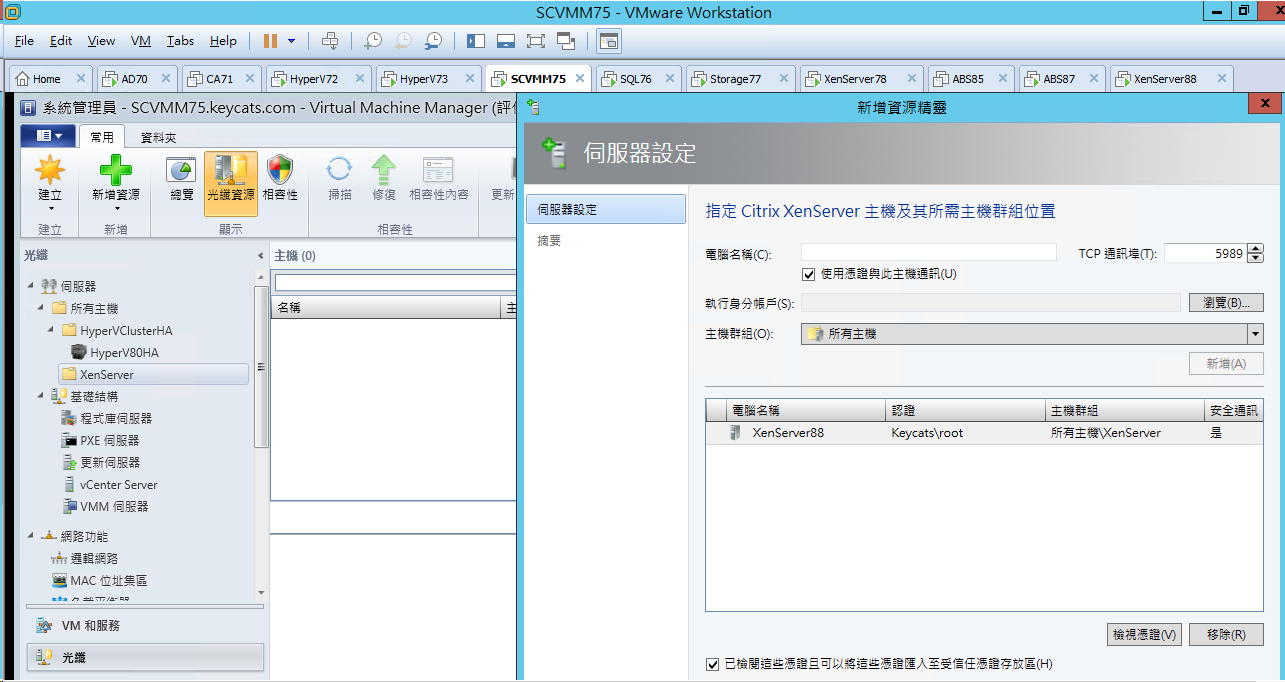Click the send Ctrl+Alt+Del toolbar icon
The height and width of the screenshot is (682, 1285).
point(330,41)
